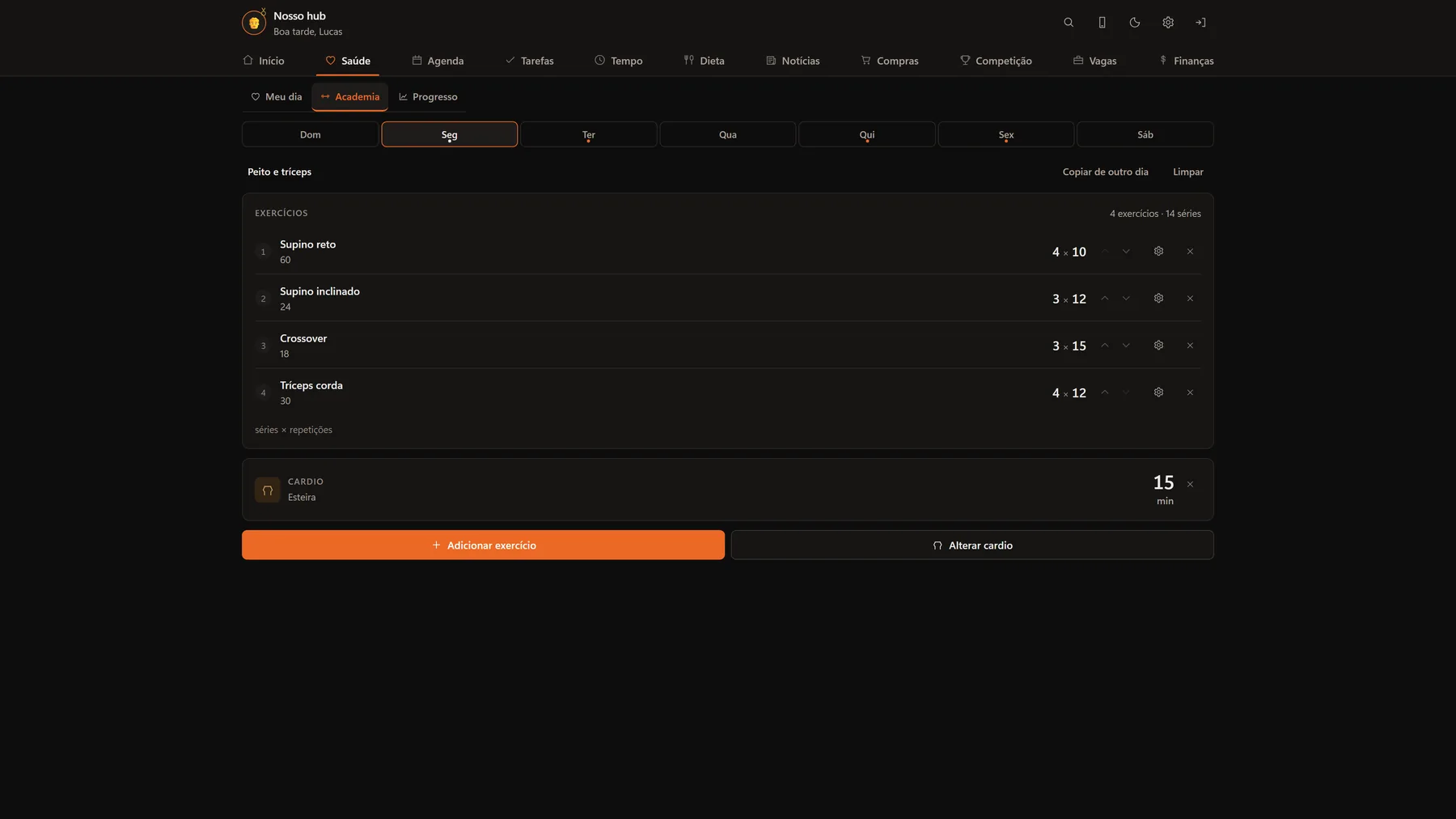The image size is (1456, 819).
Task: Click Copiar de outro dia link
Action: [x=1105, y=172]
